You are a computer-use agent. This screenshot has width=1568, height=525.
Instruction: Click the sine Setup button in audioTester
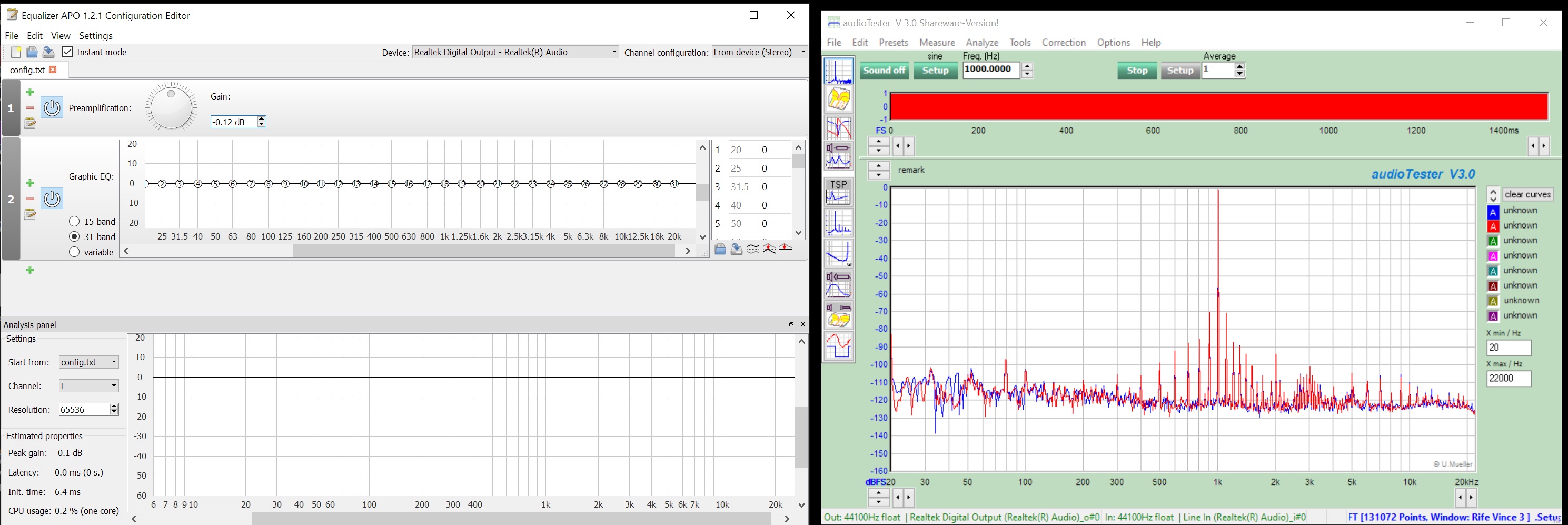click(x=936, y=71)
